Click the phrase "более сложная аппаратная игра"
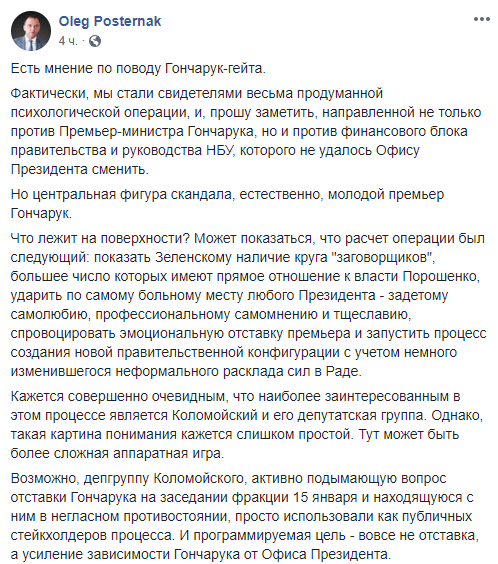This screenshot has height=564, width=498. pos(116,453)
